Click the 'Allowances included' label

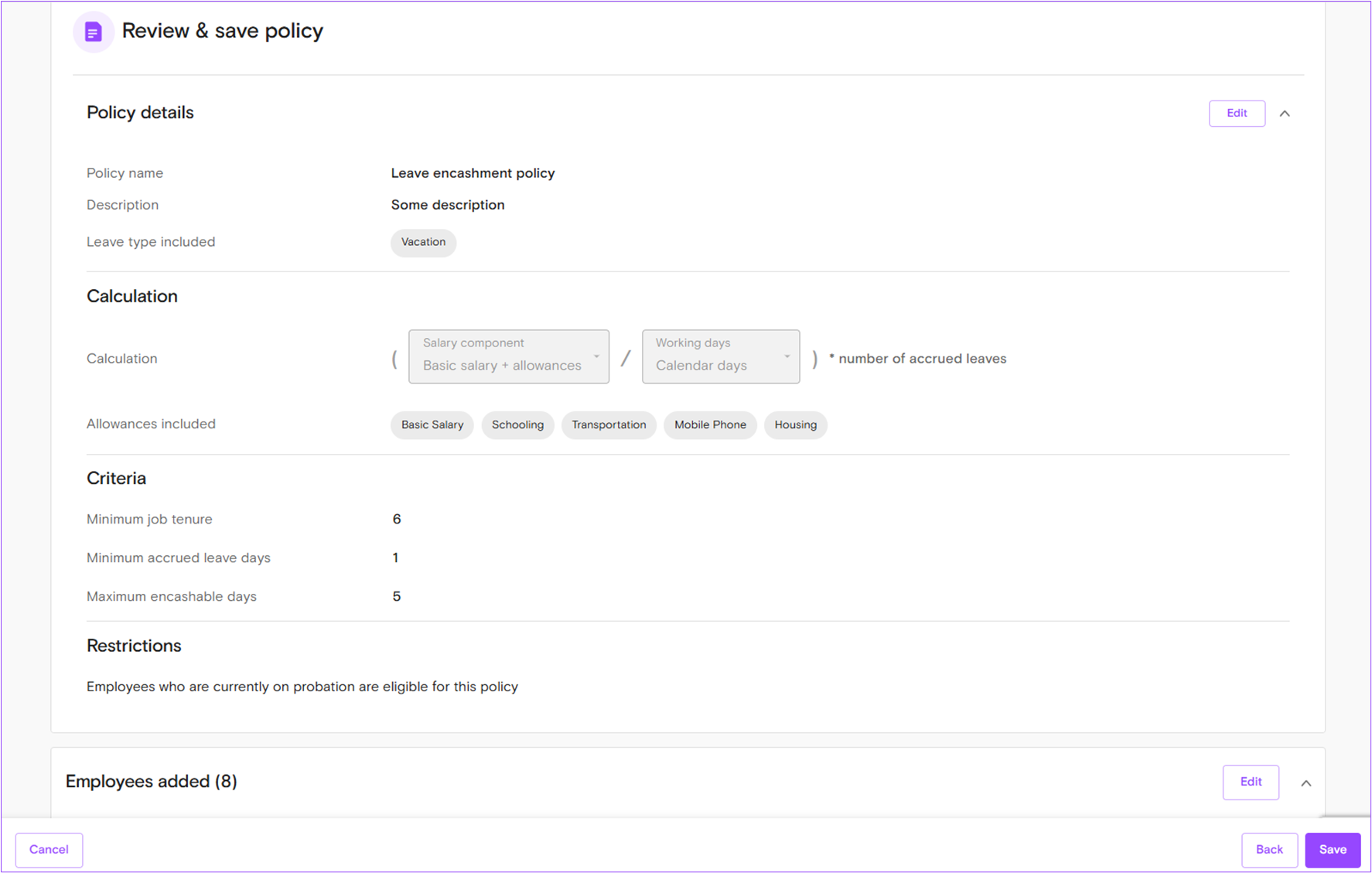click(x=151, y=424)
